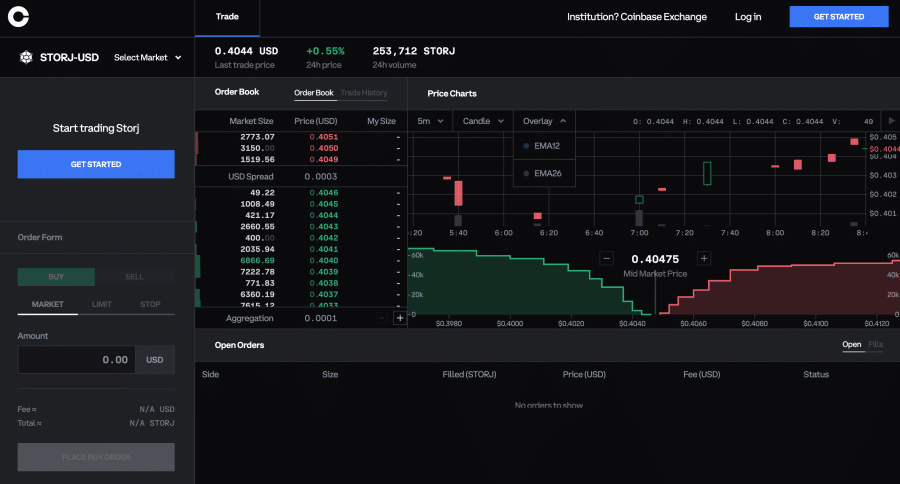
Task: Click GET STARTED in the top bar
Action: 839,17
